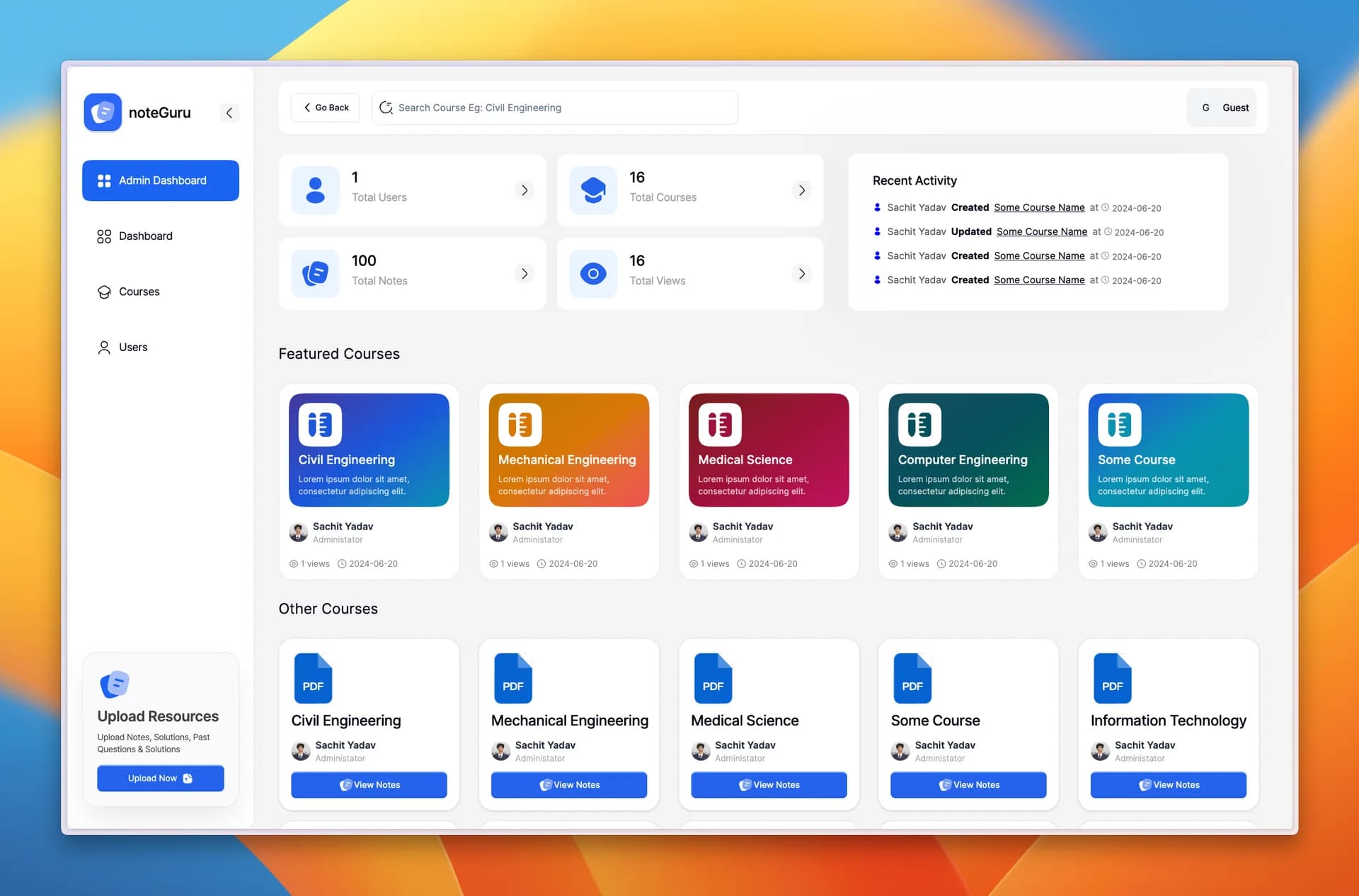Click the Total Views eye icon
The height and width of the screenshot is (896, 1359).
coord(593,273)
